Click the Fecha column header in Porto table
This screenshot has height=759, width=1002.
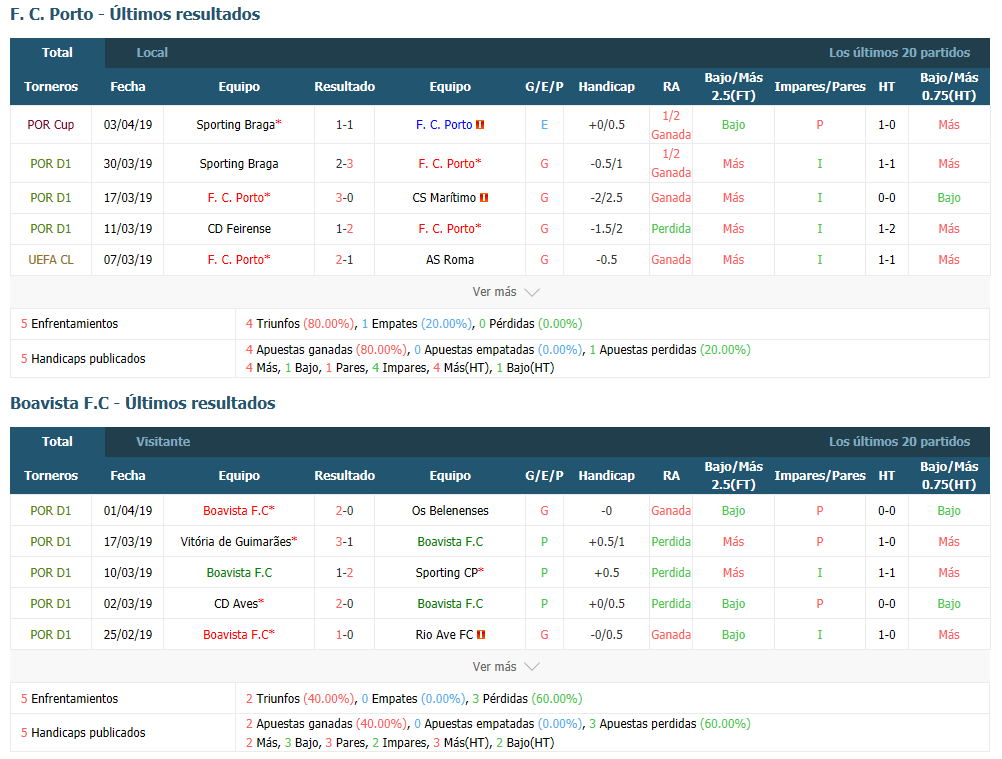(x=128, y=87)
